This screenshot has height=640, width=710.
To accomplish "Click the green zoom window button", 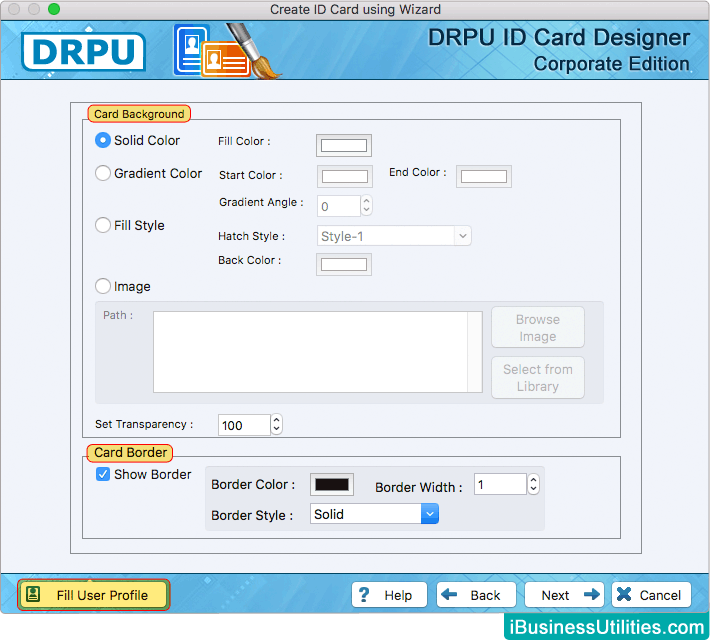I will tap(54, 9).
